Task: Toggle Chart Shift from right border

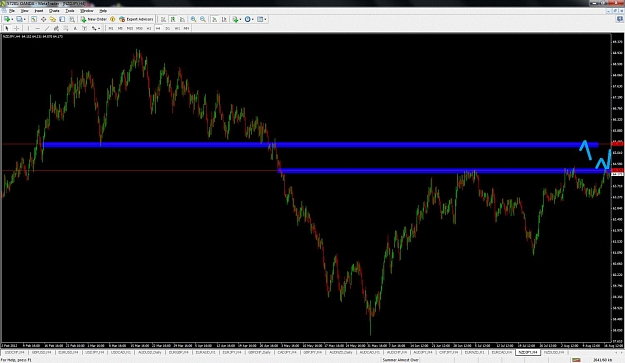Action: tap(224, 19)
